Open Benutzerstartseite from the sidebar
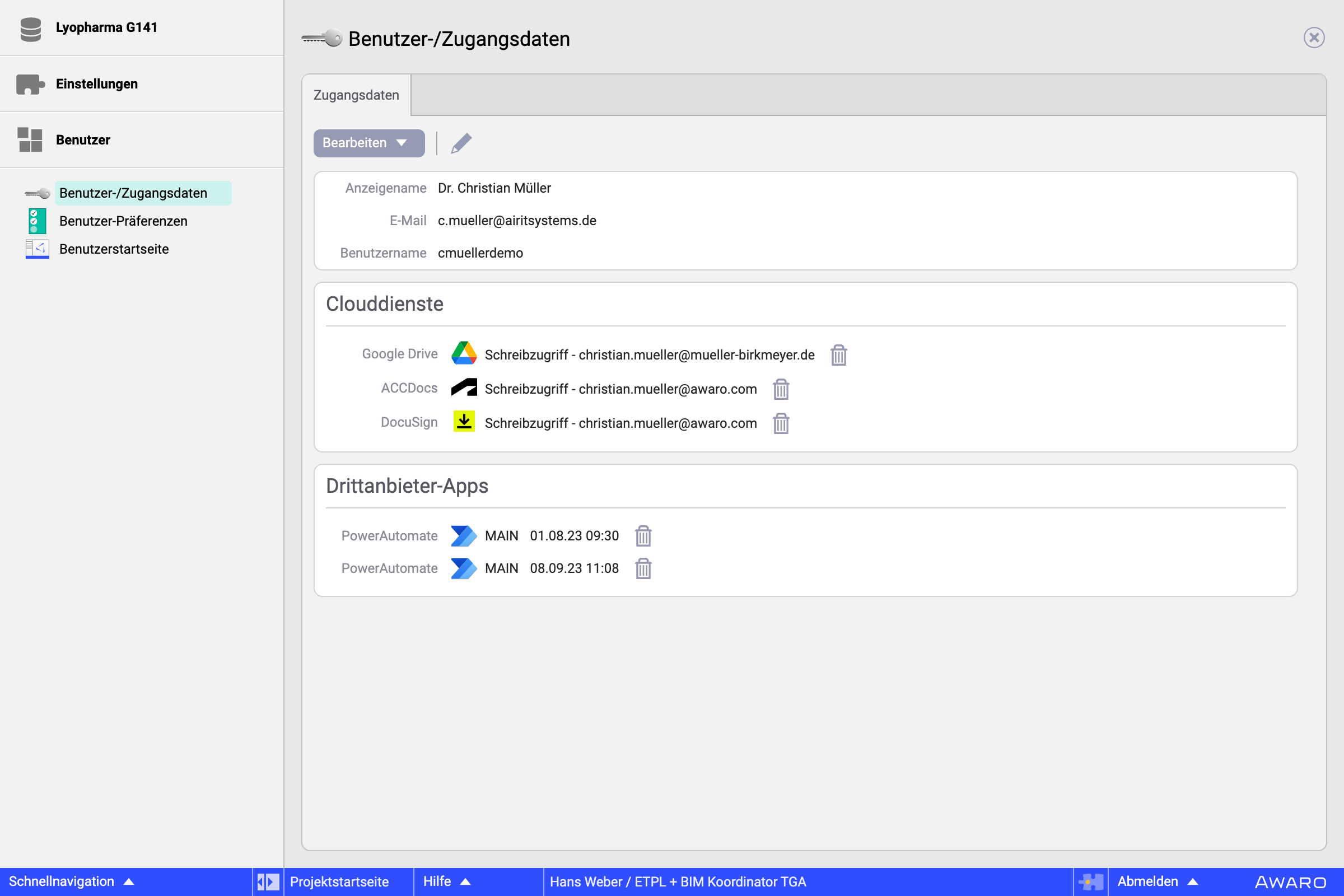 tap(114, 249)
